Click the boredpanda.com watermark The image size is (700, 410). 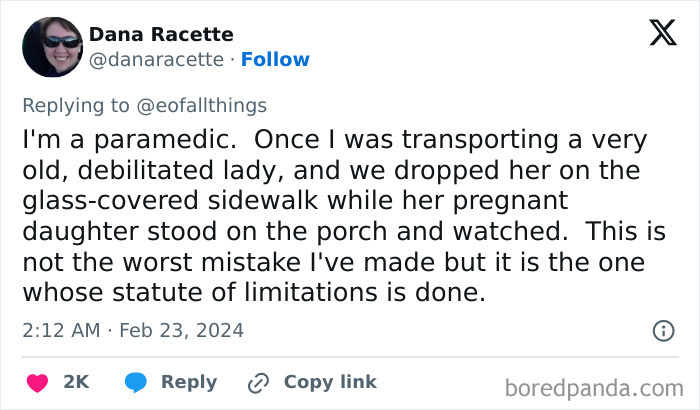click(x=594, y=386)
